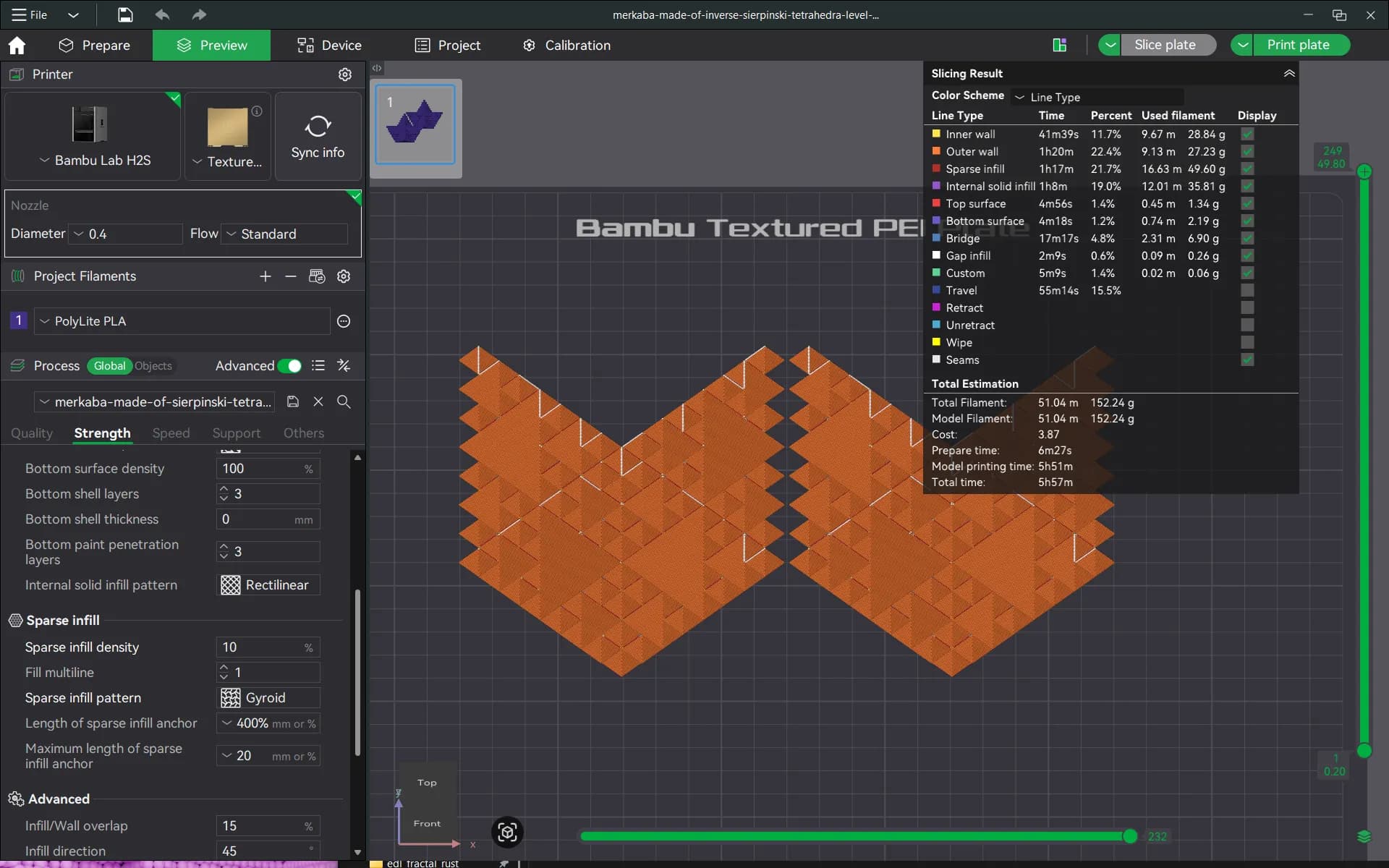Open Others settings tab
Viewport: 1389px width, 868px height.
pos(304,433)
